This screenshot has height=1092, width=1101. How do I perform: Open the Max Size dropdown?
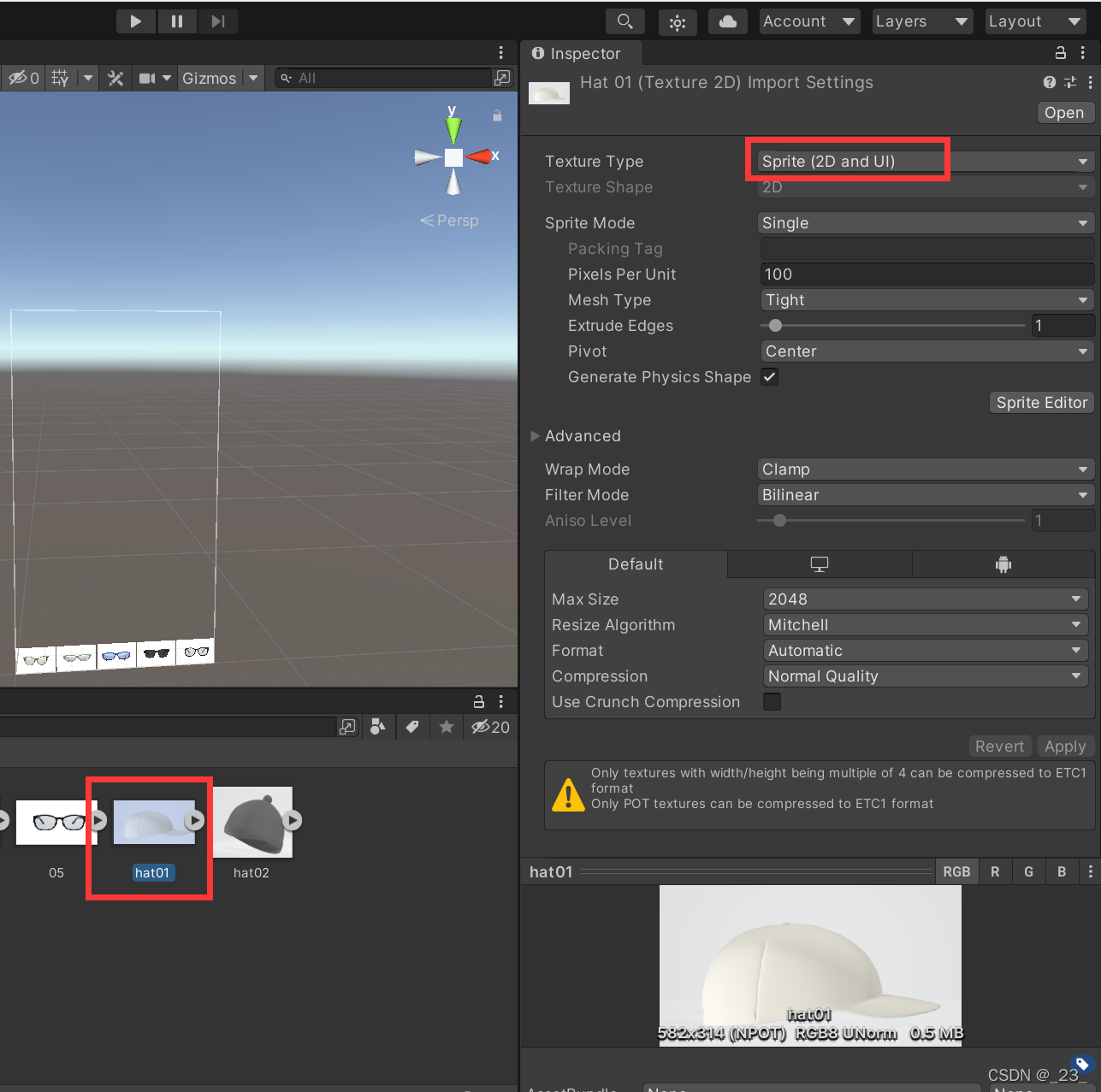[x=925, y=599]
